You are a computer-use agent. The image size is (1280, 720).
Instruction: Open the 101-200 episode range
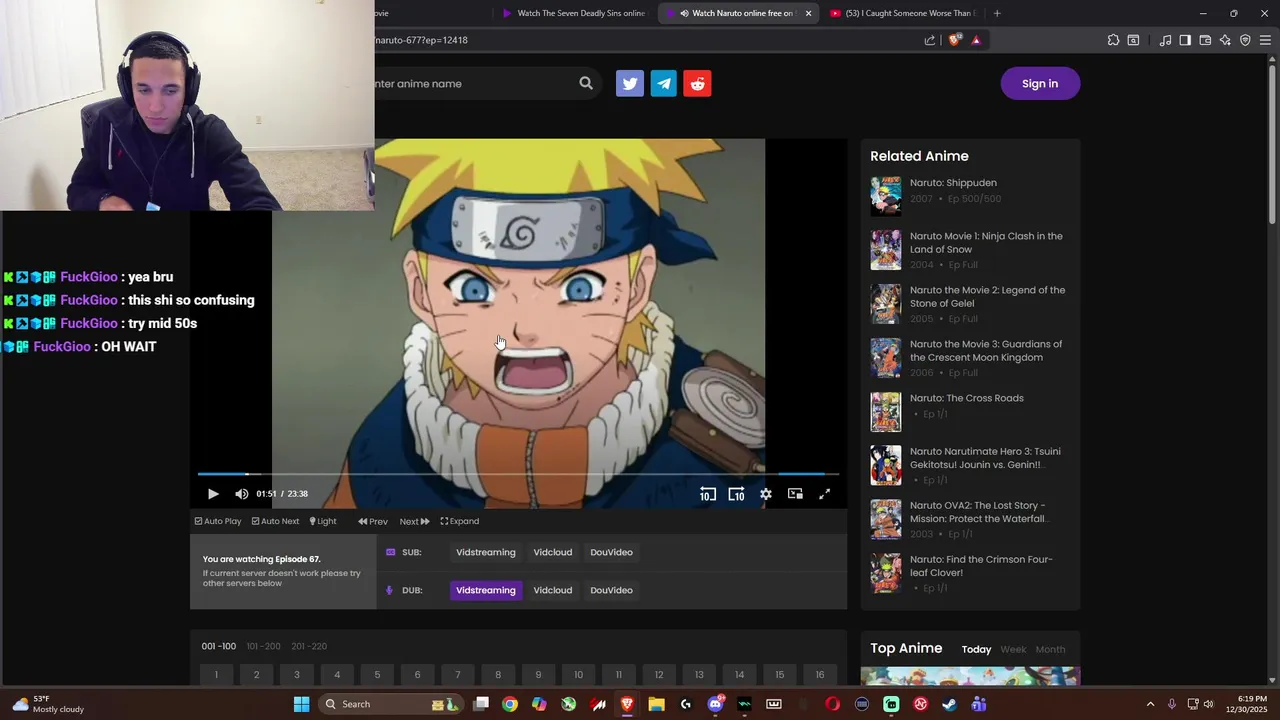264,646
